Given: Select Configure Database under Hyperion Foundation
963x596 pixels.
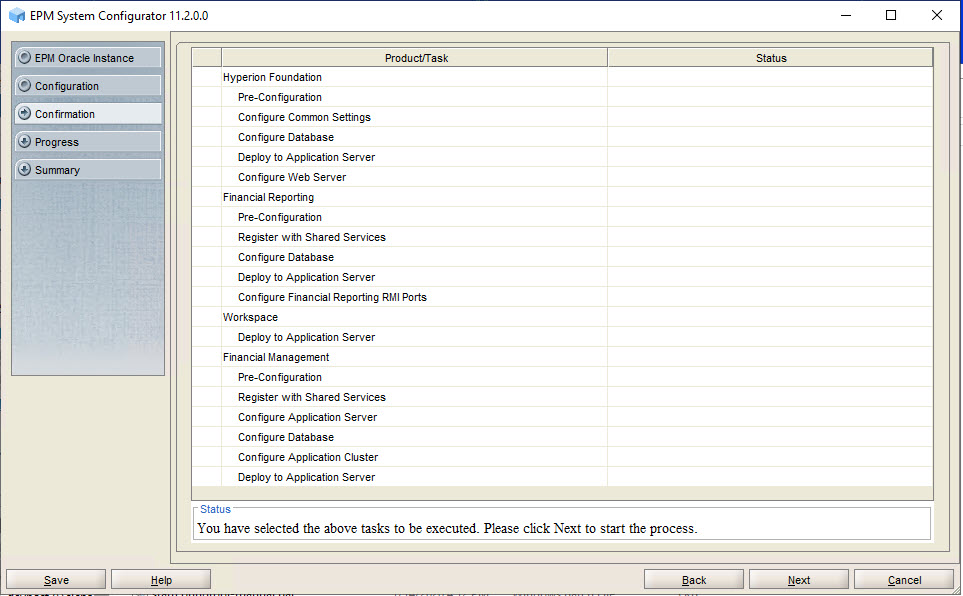Looking at the screenshot, I should coord(562,137).
